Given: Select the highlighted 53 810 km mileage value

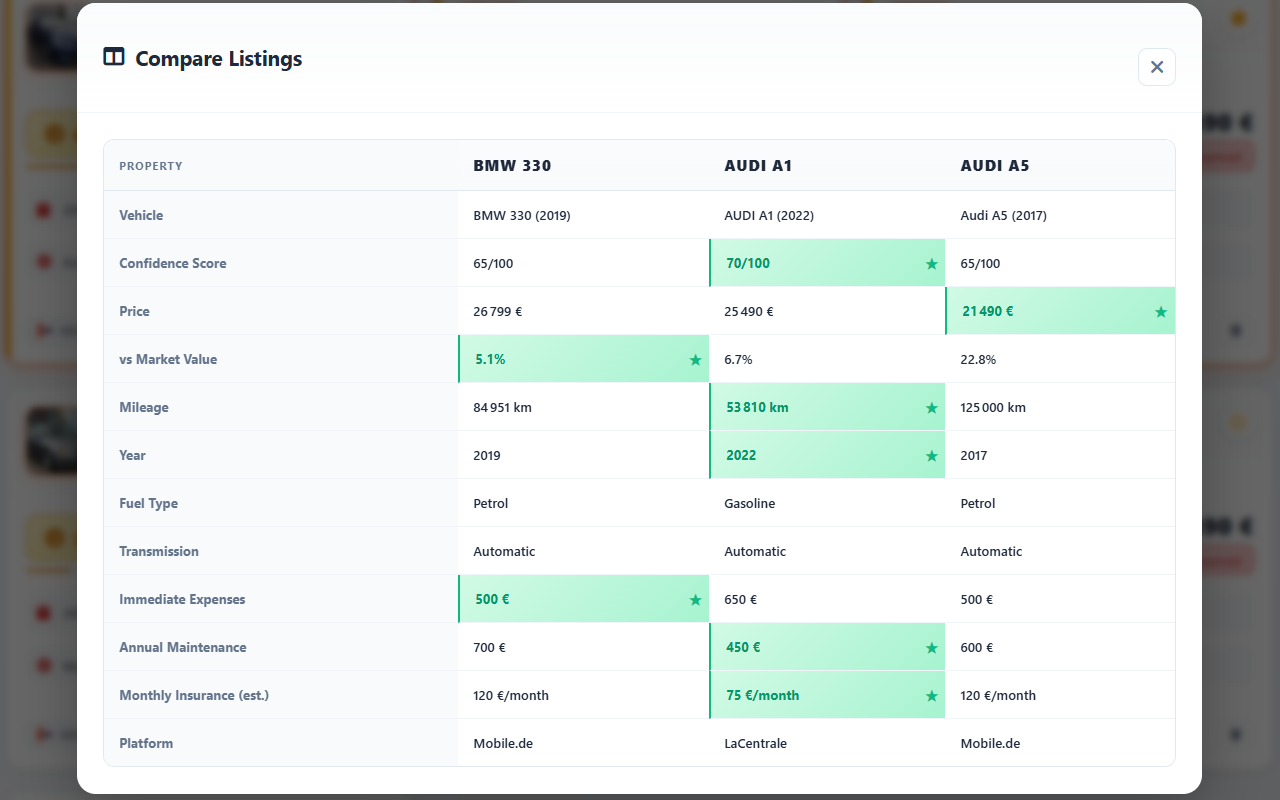Looking at the screenshot, I should [757, 407].
